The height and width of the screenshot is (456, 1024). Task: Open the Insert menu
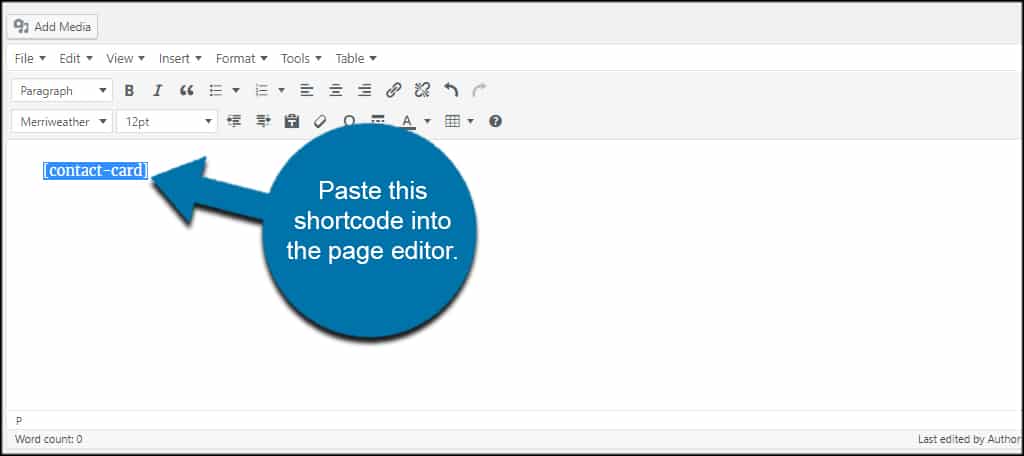point(180,59)
